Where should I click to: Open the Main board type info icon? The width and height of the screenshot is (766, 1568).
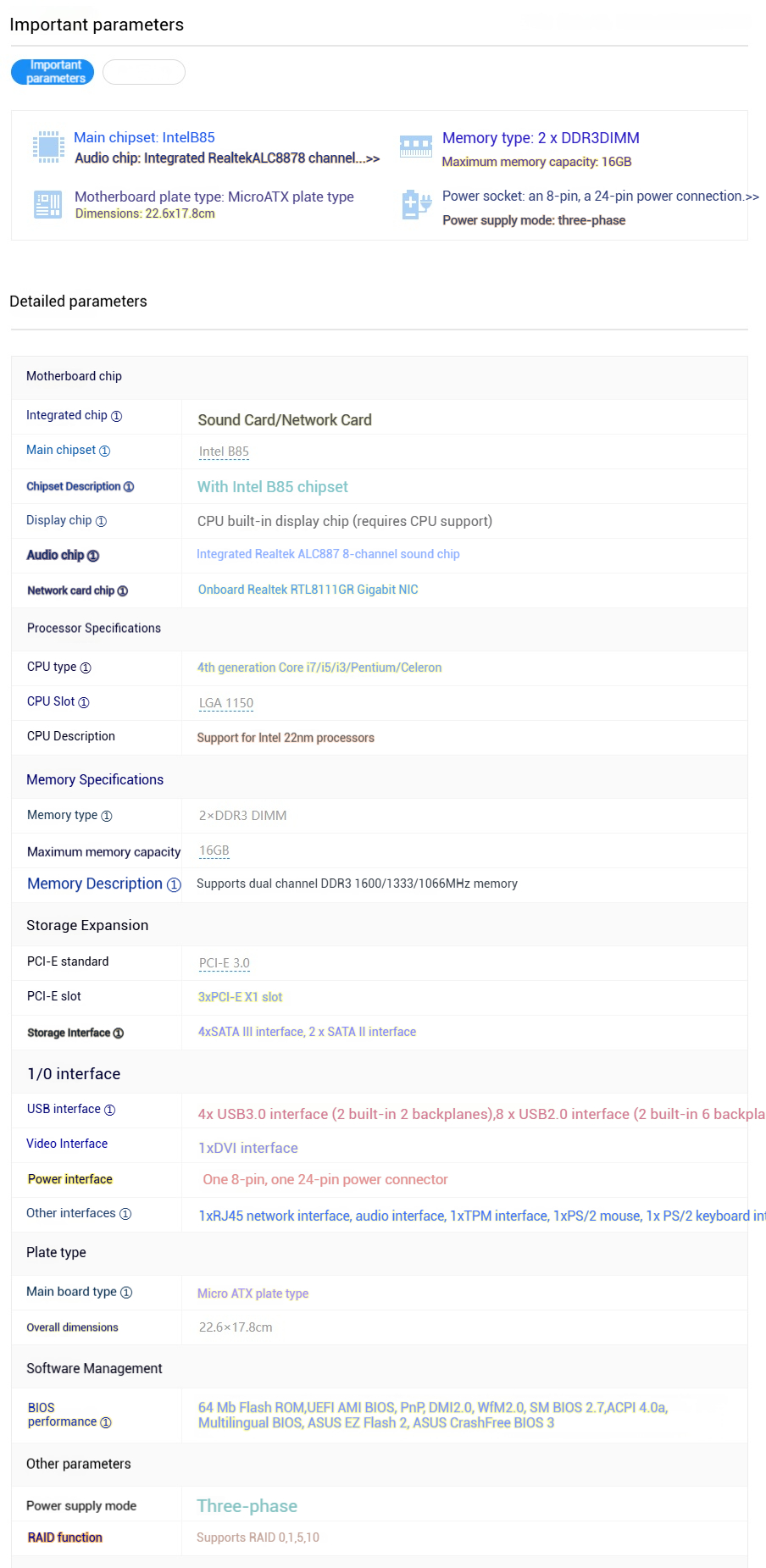pyautogui.click(x=126, y=1293)
